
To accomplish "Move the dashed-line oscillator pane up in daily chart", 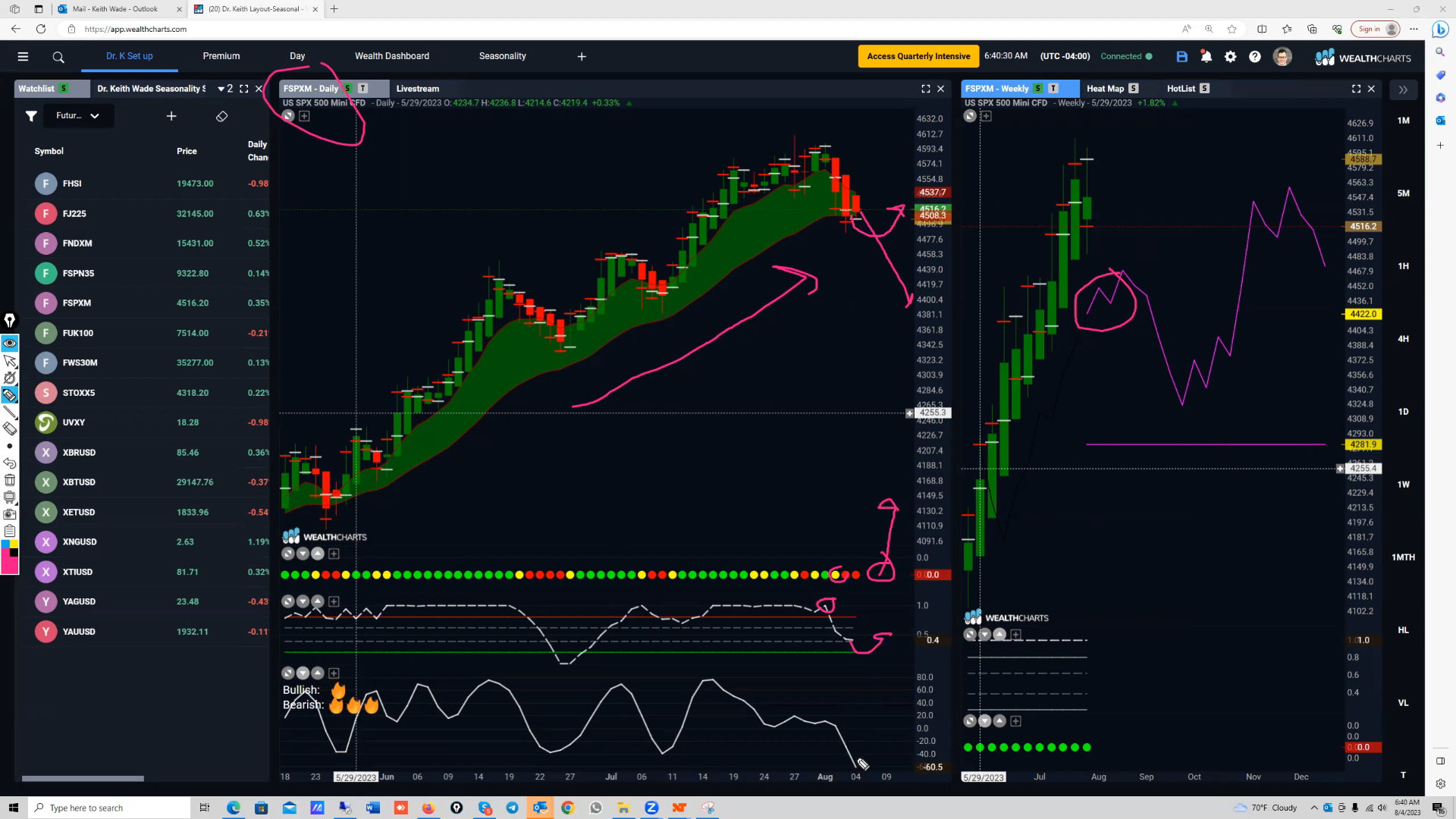I will tap(318, 601).
